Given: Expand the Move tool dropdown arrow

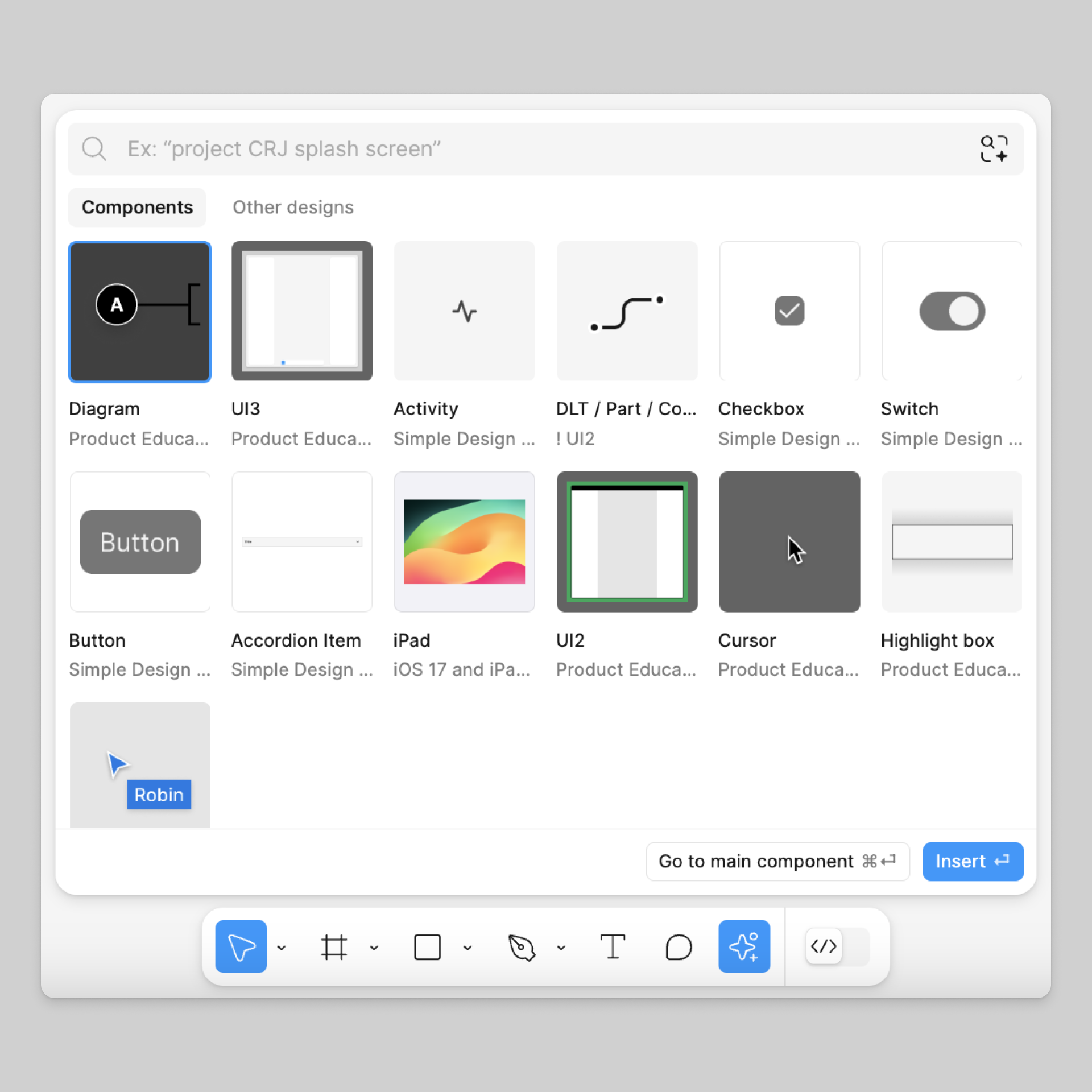Looking at the screenshot, I should 282,948.
